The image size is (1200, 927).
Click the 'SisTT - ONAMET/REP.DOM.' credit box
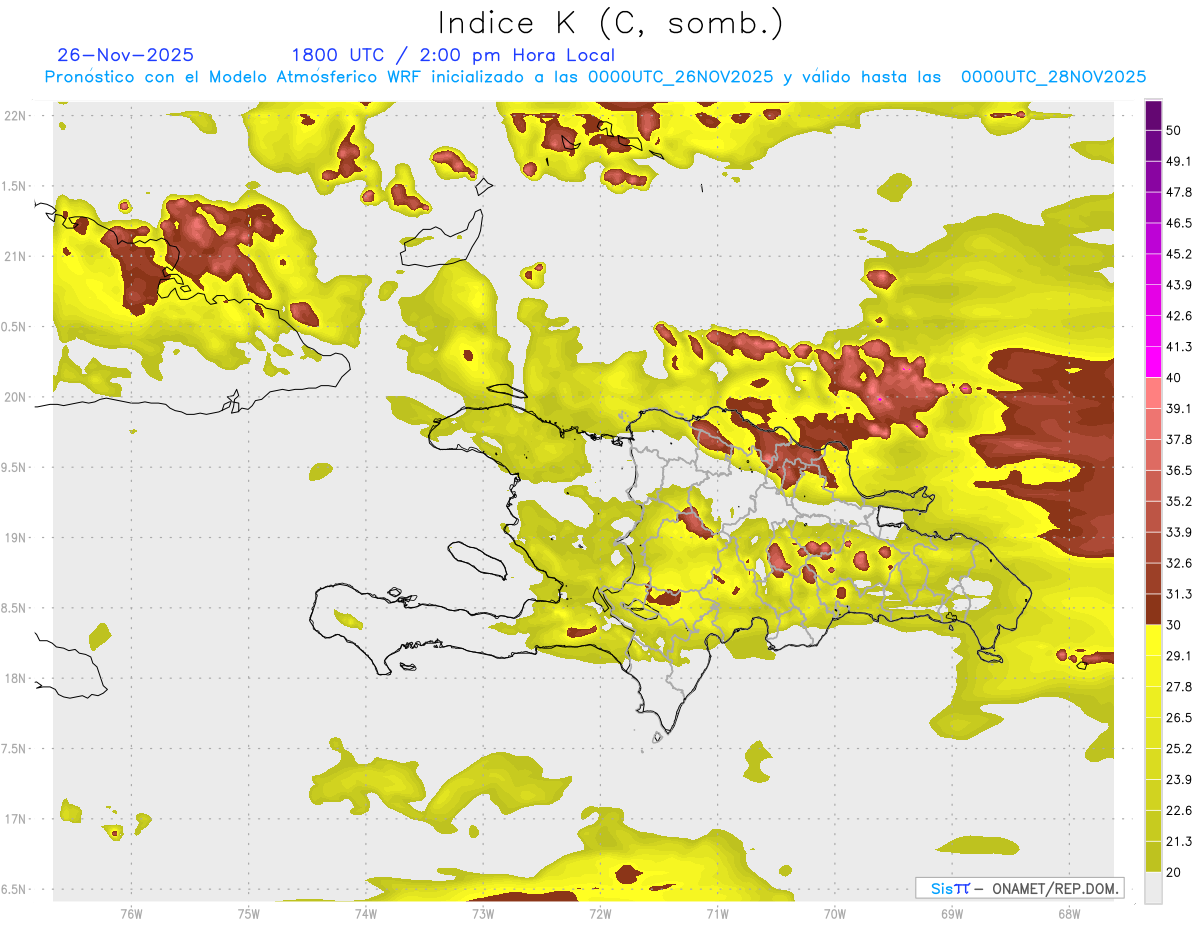point(1019,888)
